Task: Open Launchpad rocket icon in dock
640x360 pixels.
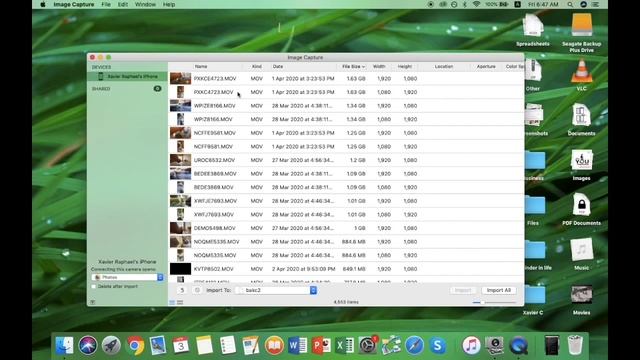Action: point(111,346)
